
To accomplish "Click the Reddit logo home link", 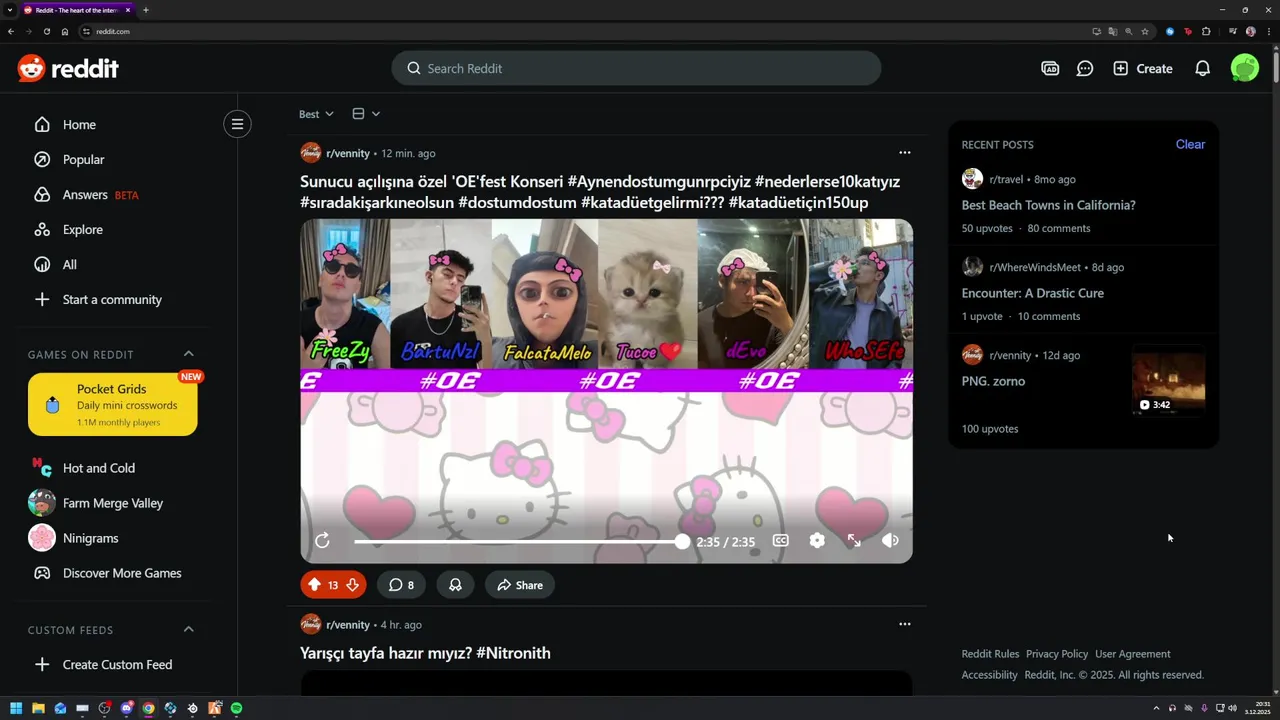I will pos(68,68).
